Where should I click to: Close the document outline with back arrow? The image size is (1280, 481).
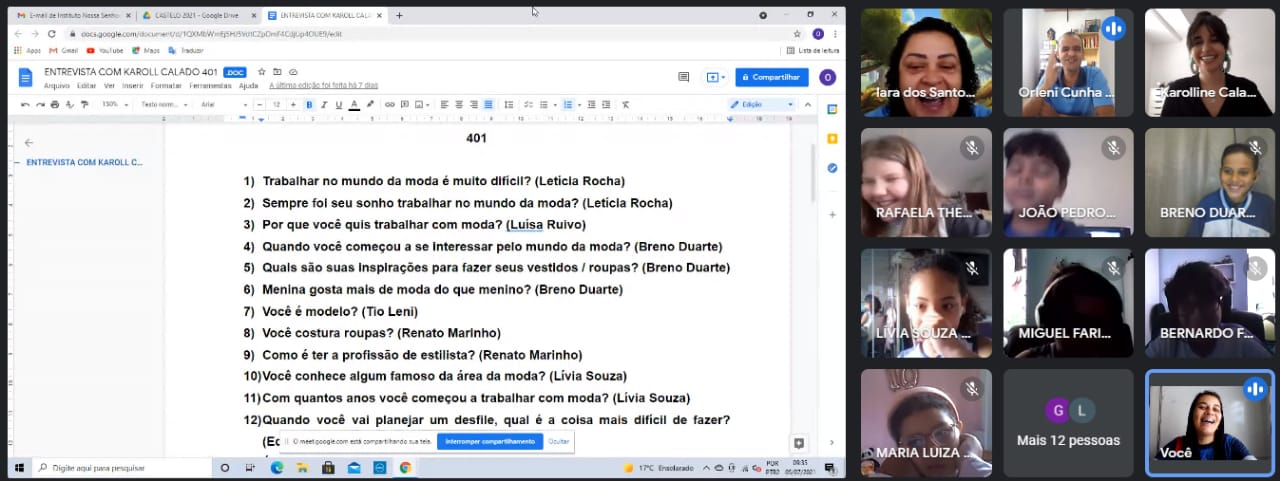[x=29, y=143]
